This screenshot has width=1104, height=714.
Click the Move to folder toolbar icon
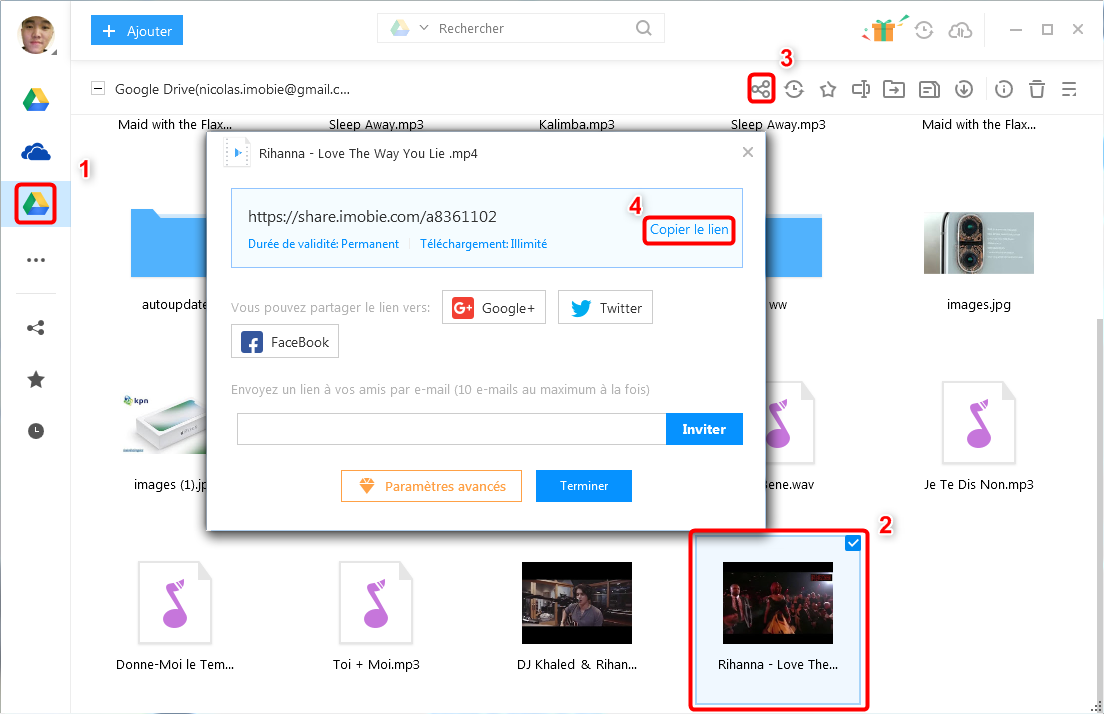[x=894, y=89]
